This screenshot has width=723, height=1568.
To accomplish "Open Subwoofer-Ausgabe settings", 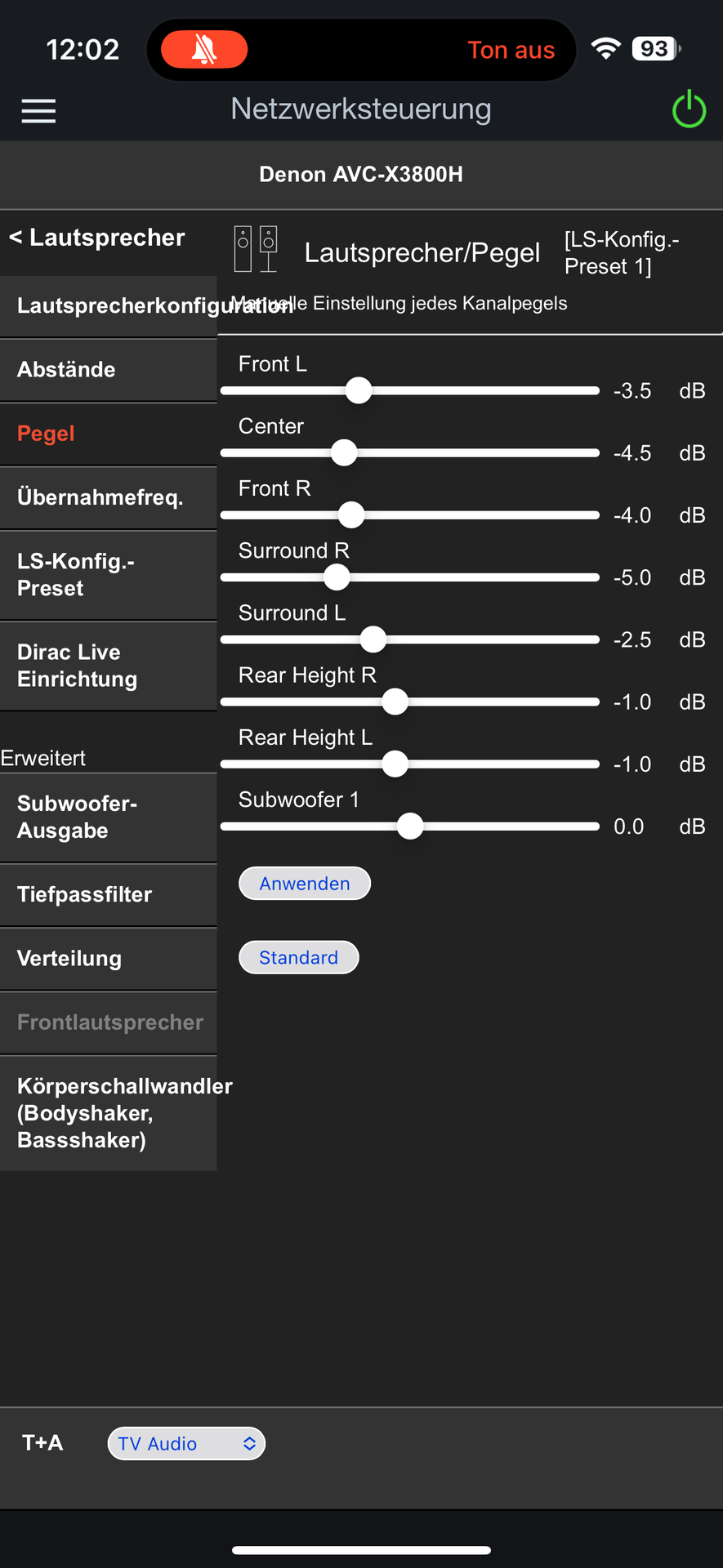I will (108, 817).
